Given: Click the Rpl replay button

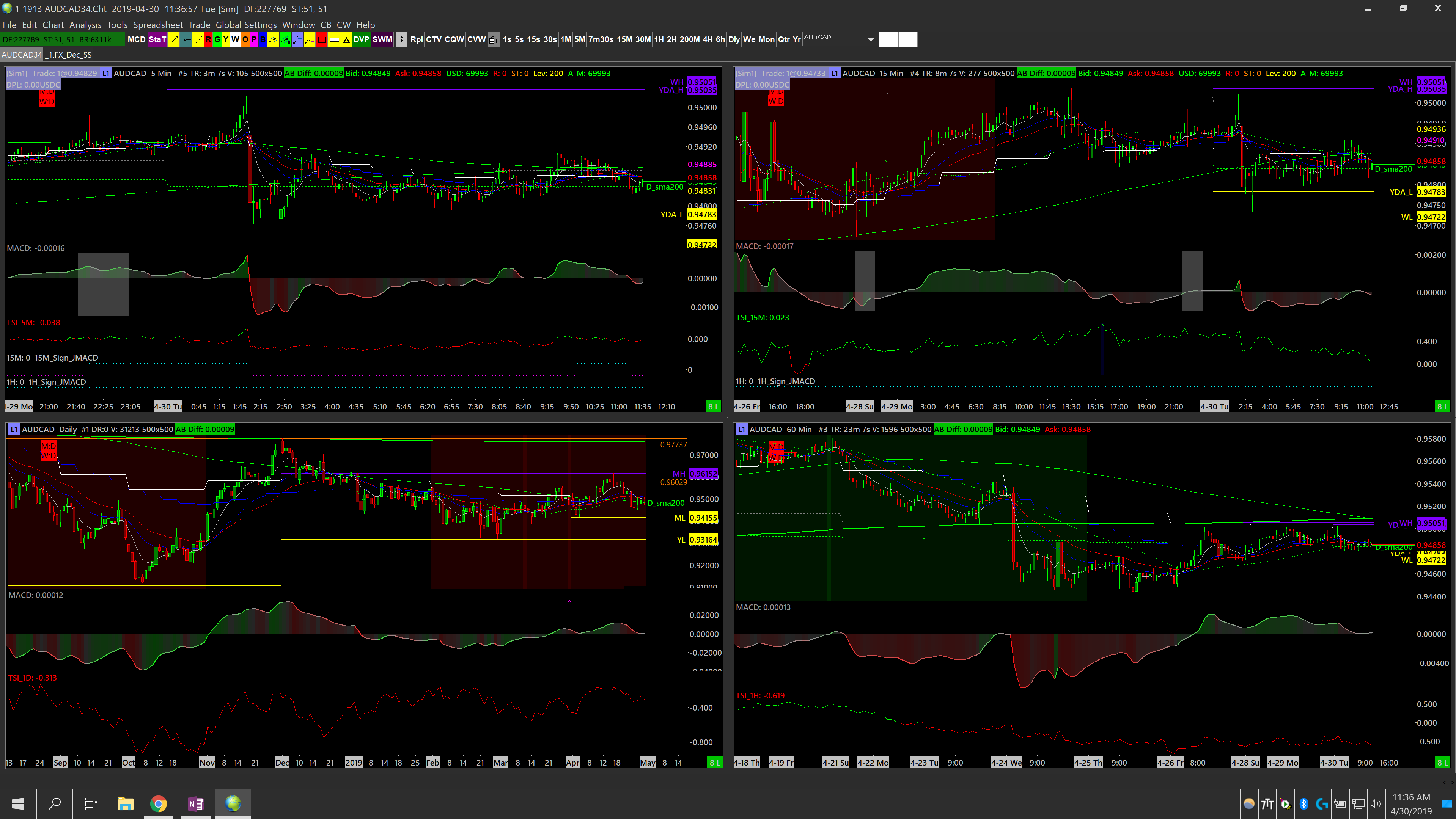Looking at the screenshot, I should coord(417,39).
